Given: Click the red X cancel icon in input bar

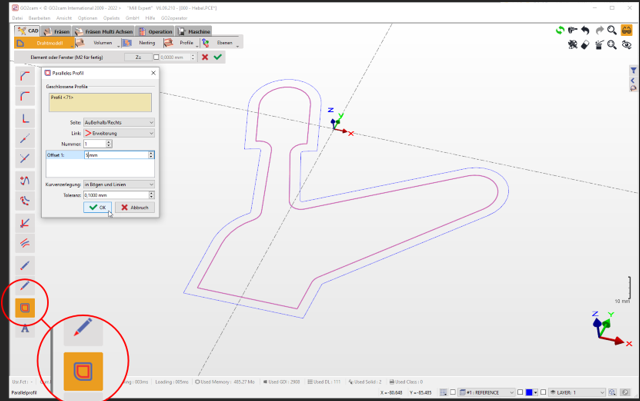Looking at the screenshot, I should [205, 58].
